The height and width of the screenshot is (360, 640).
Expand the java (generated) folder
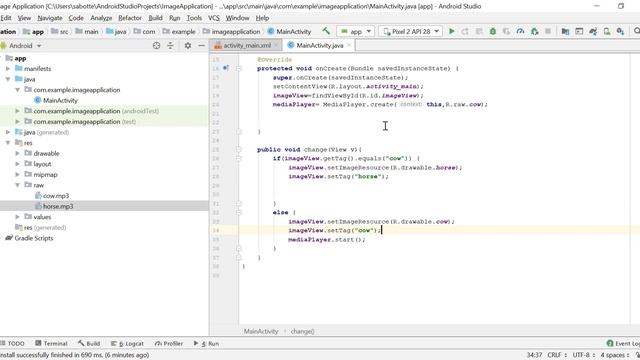(x=8, y=132)
